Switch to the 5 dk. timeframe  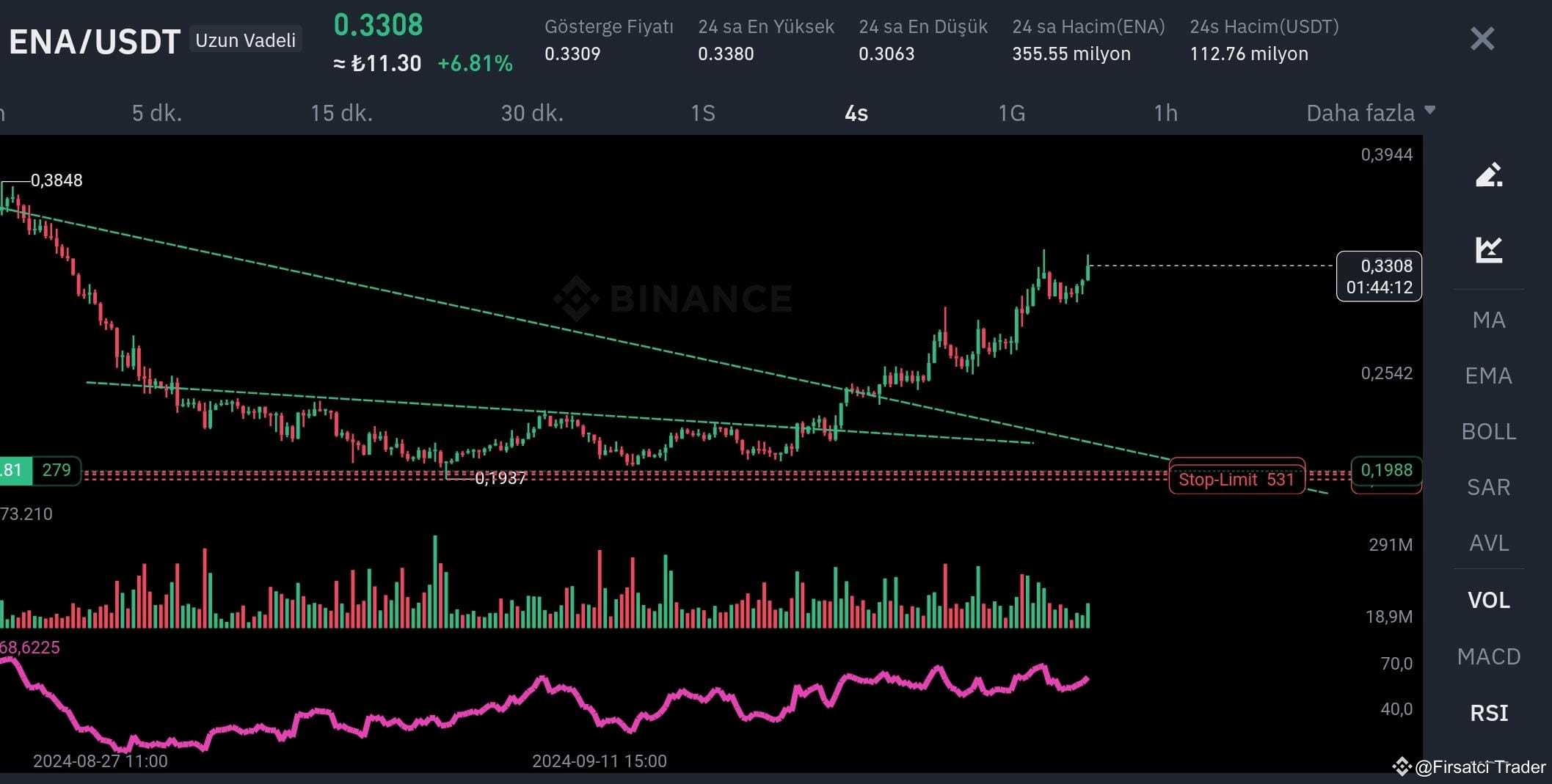click(157, 113)
